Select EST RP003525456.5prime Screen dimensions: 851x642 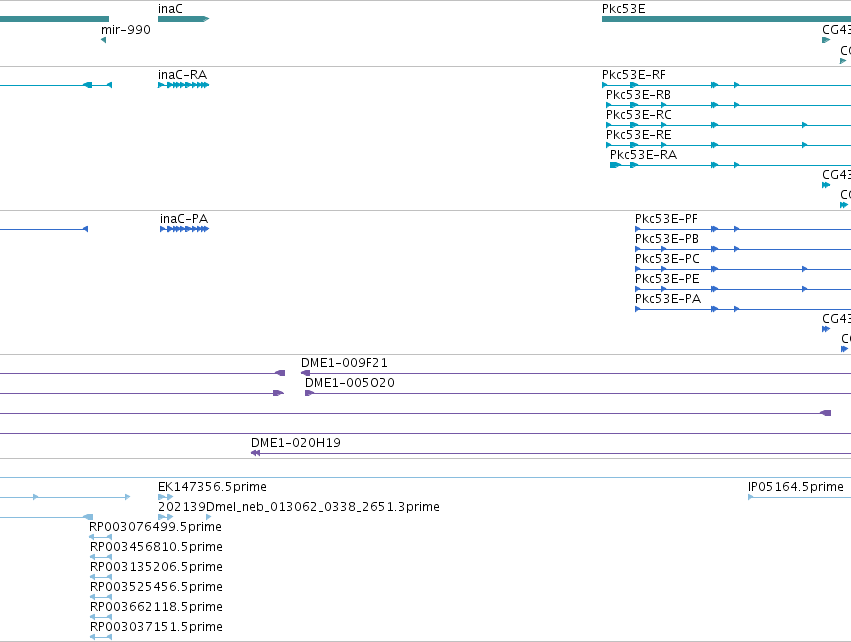156,587
